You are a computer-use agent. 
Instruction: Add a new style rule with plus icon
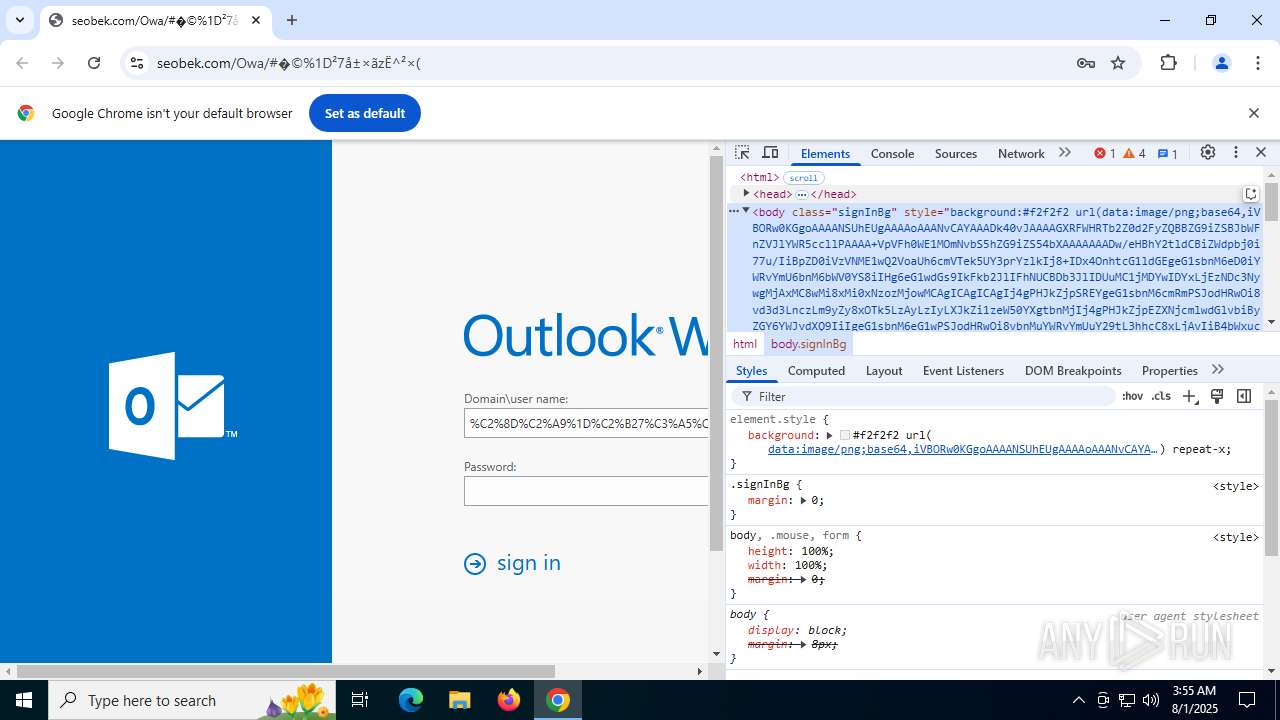1189,396
